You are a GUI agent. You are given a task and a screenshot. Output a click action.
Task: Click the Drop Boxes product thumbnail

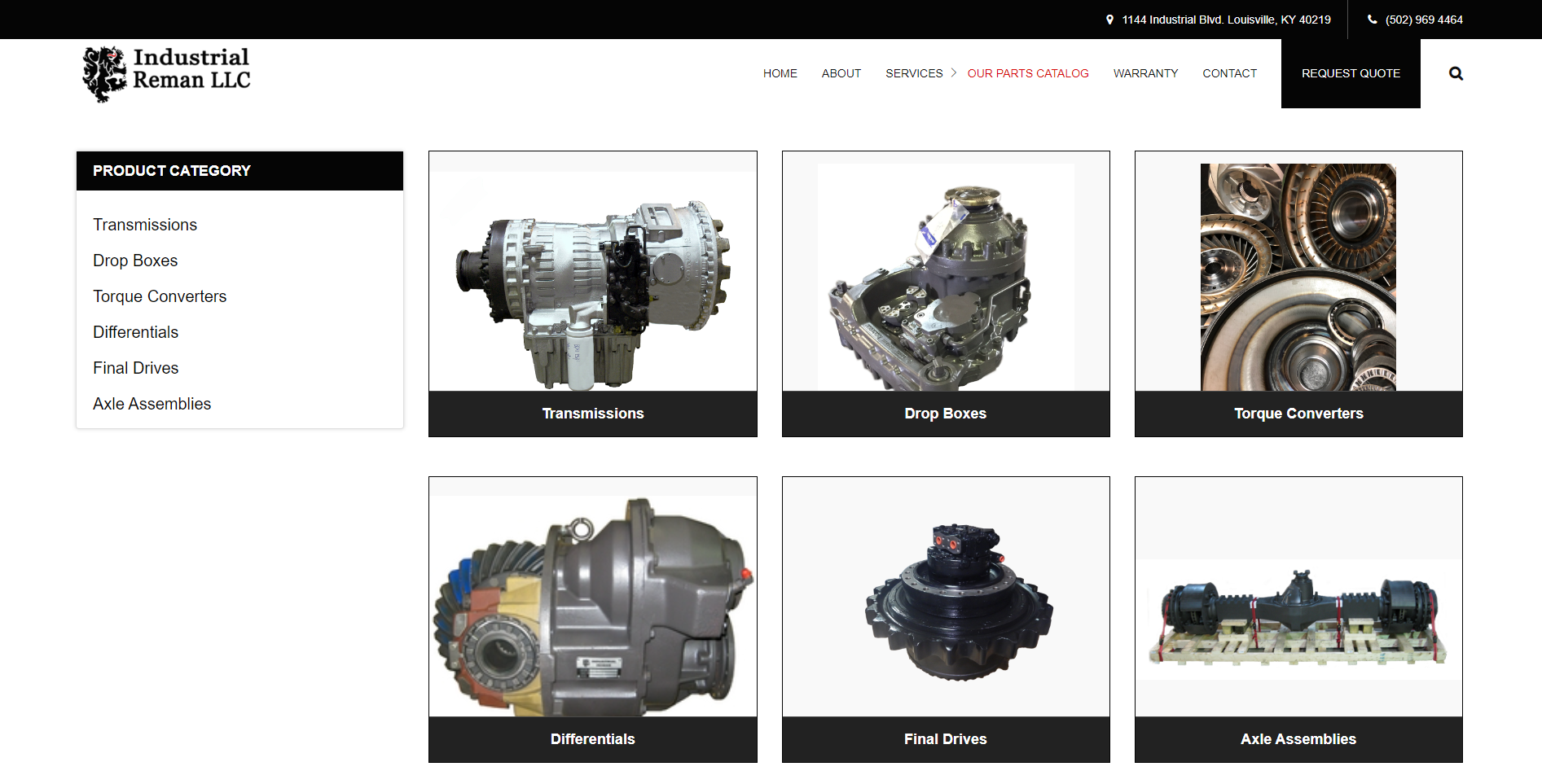(x=945, y=277)
